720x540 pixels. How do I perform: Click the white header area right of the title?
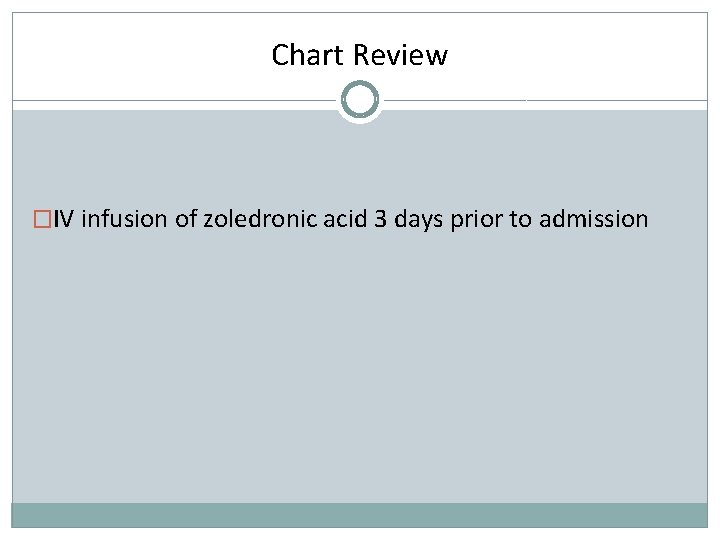point(578,55)
